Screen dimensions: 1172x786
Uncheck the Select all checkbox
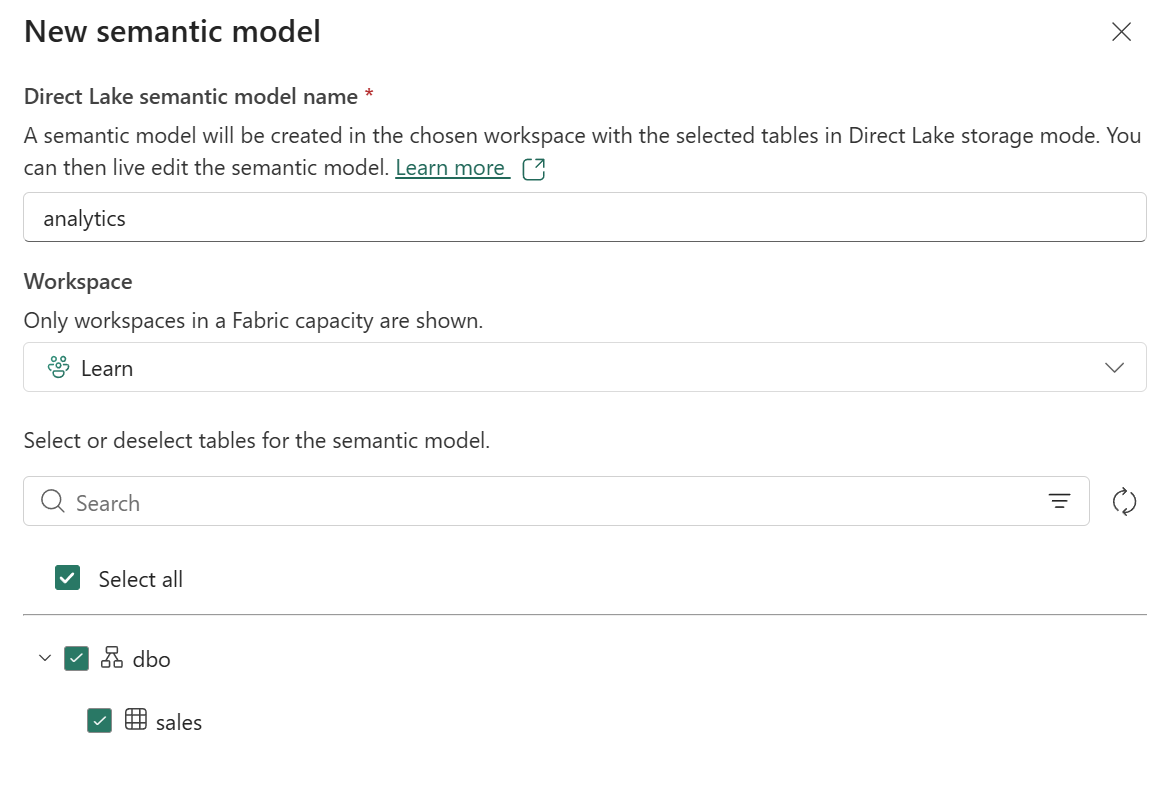click(x=67, y=578)
